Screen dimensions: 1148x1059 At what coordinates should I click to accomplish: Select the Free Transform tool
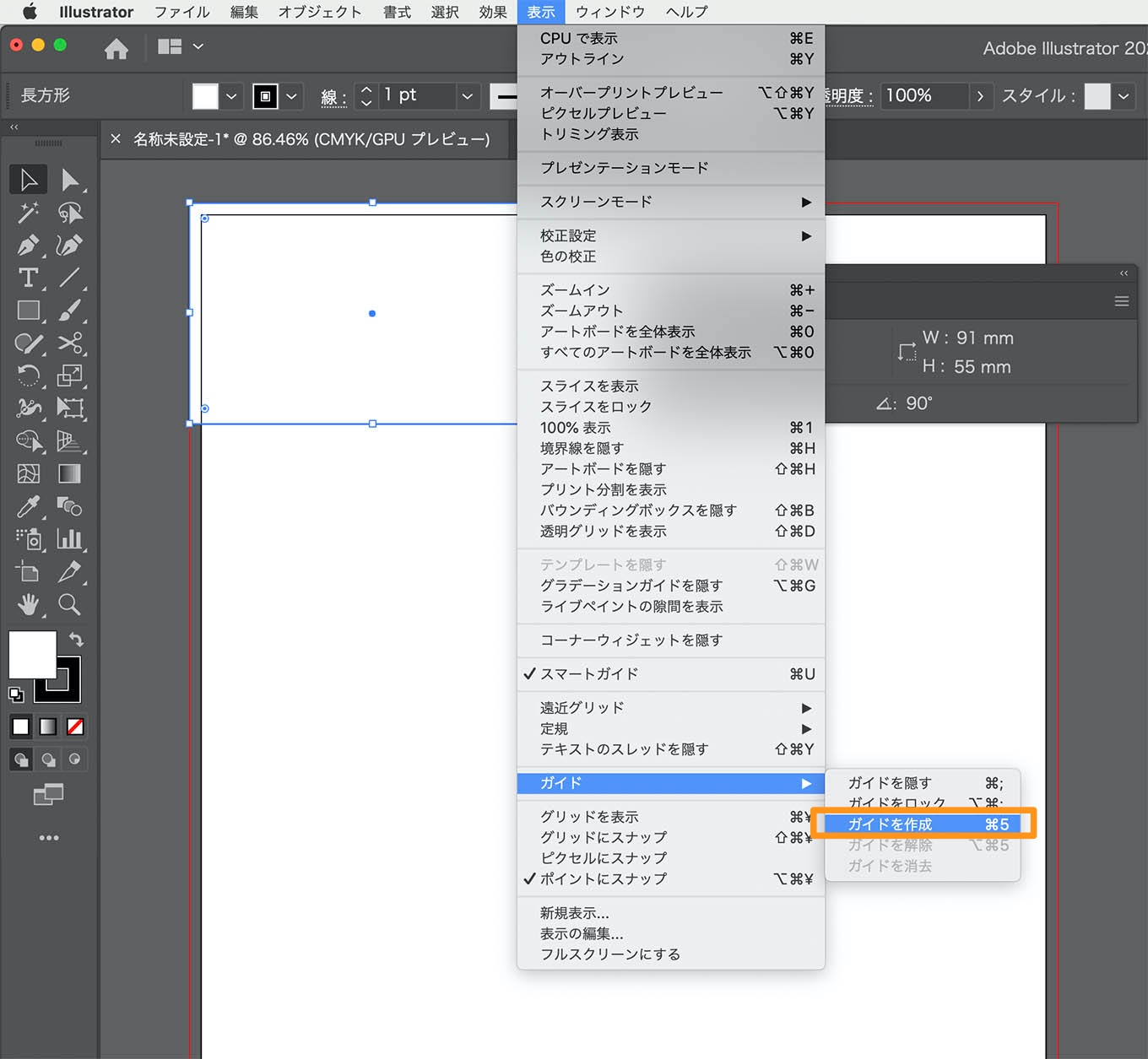click(70, 408)
